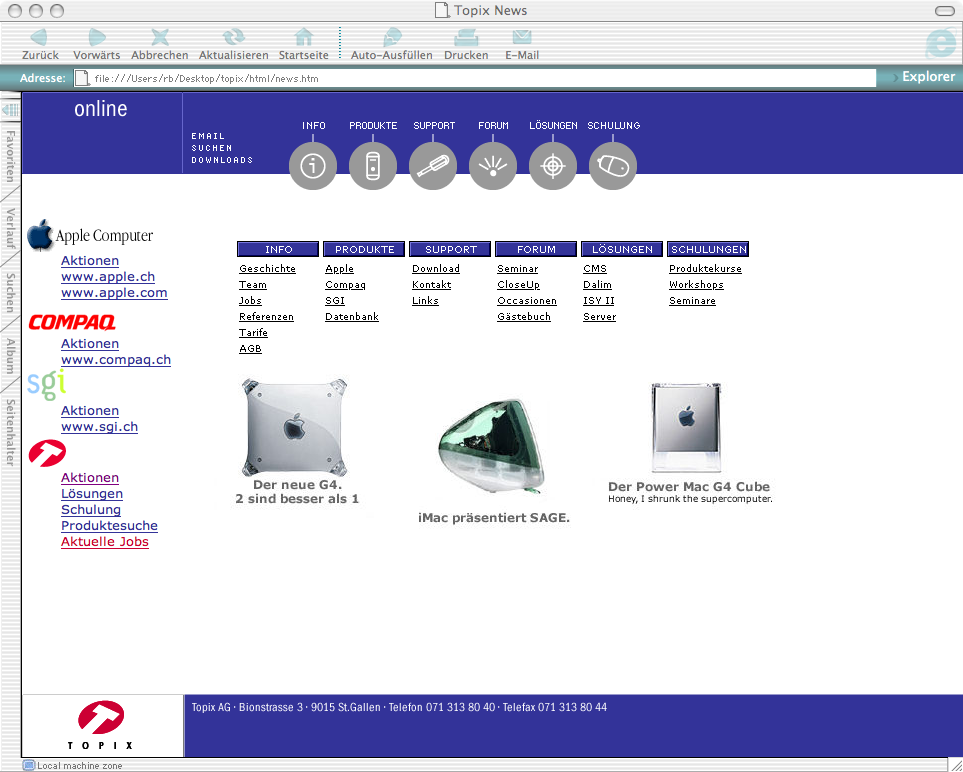Open the Suchen side tab
This screenshot has width=963, height=772.
coord(10,293)
